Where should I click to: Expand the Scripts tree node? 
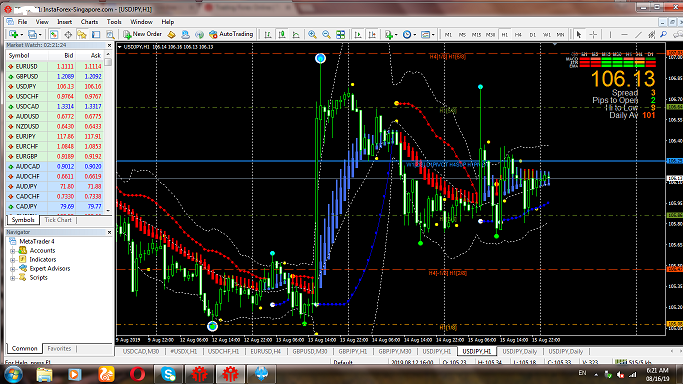click(x=13, y=278)
